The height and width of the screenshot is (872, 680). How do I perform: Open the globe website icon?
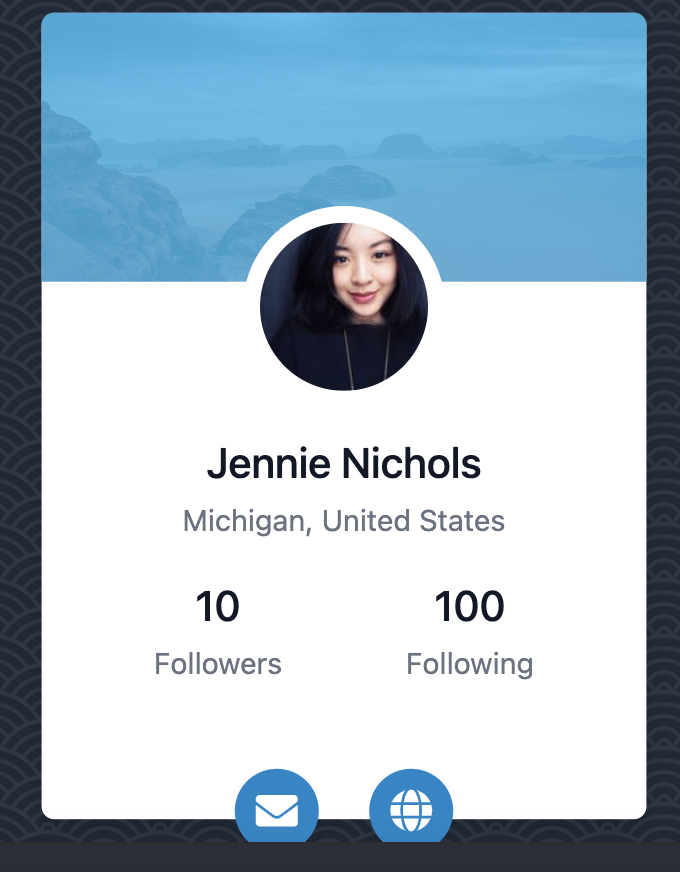(x=411, y=808)
